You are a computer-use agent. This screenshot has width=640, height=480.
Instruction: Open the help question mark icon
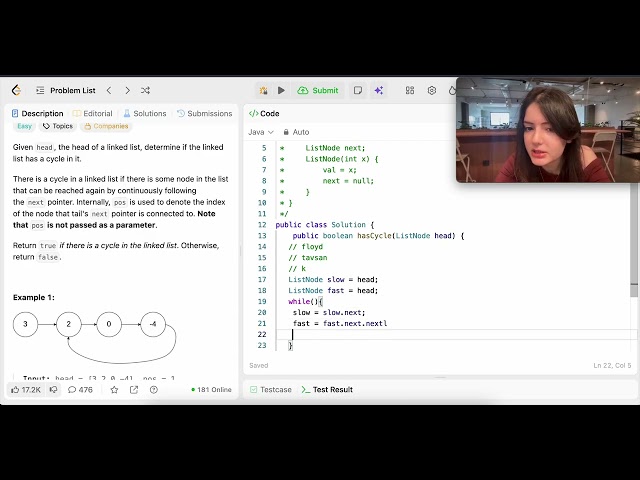click(x=154, y=390)
